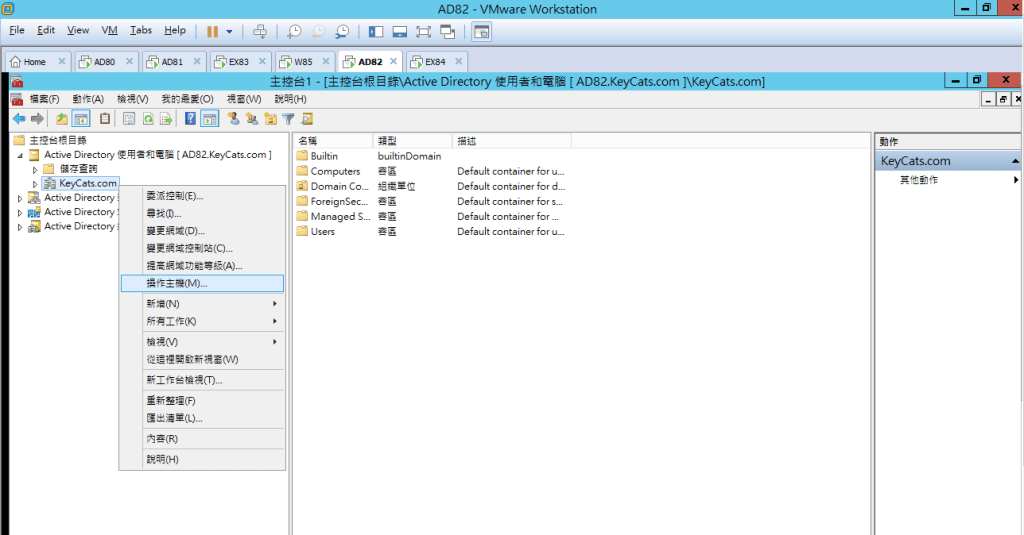Screen dimensions: 1024x535
Task: Click the MMC refresh toolbar icon
Action: pyautogui.click(x=148, y=119)
